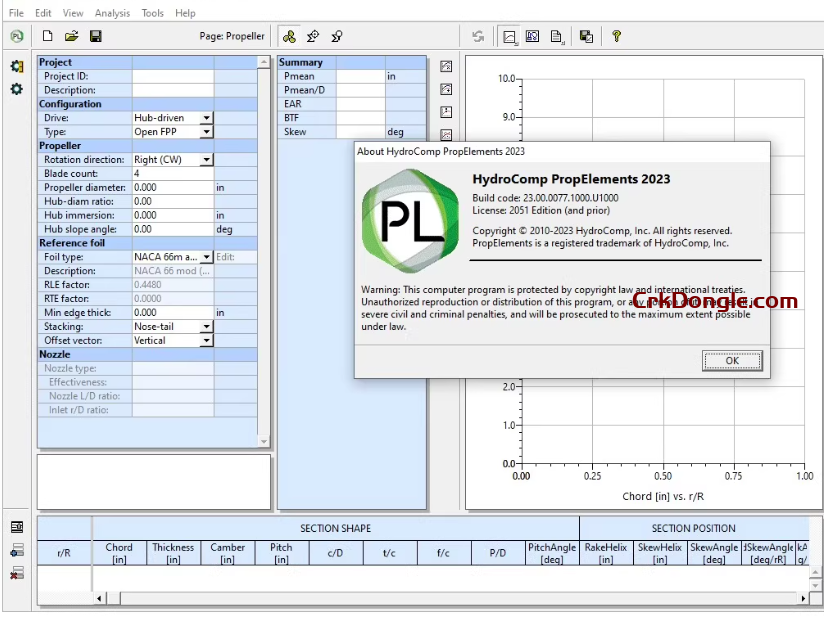824x617 pixels.
Task: Open the Tools menu
Action: click(x=151, y=13)
